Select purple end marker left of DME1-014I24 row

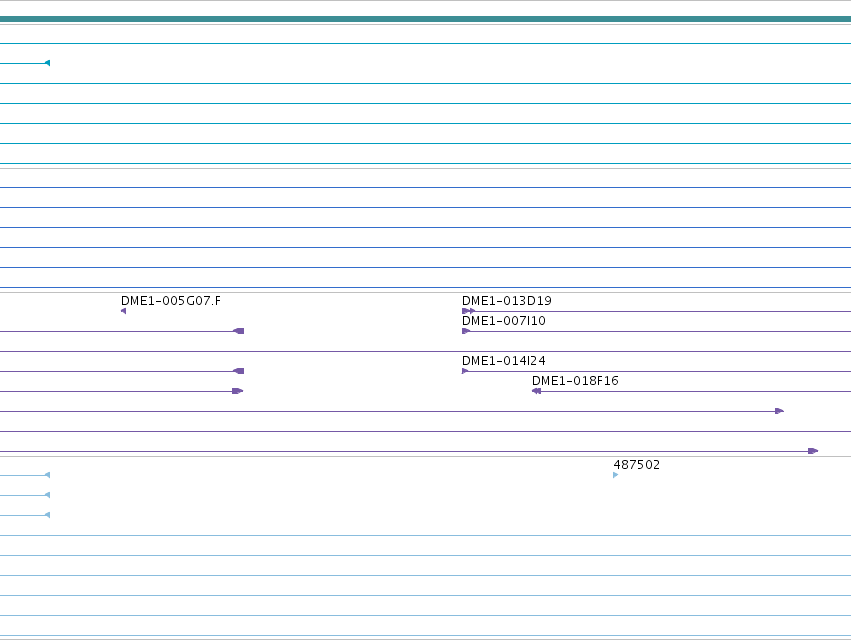[x=238, y=371]
